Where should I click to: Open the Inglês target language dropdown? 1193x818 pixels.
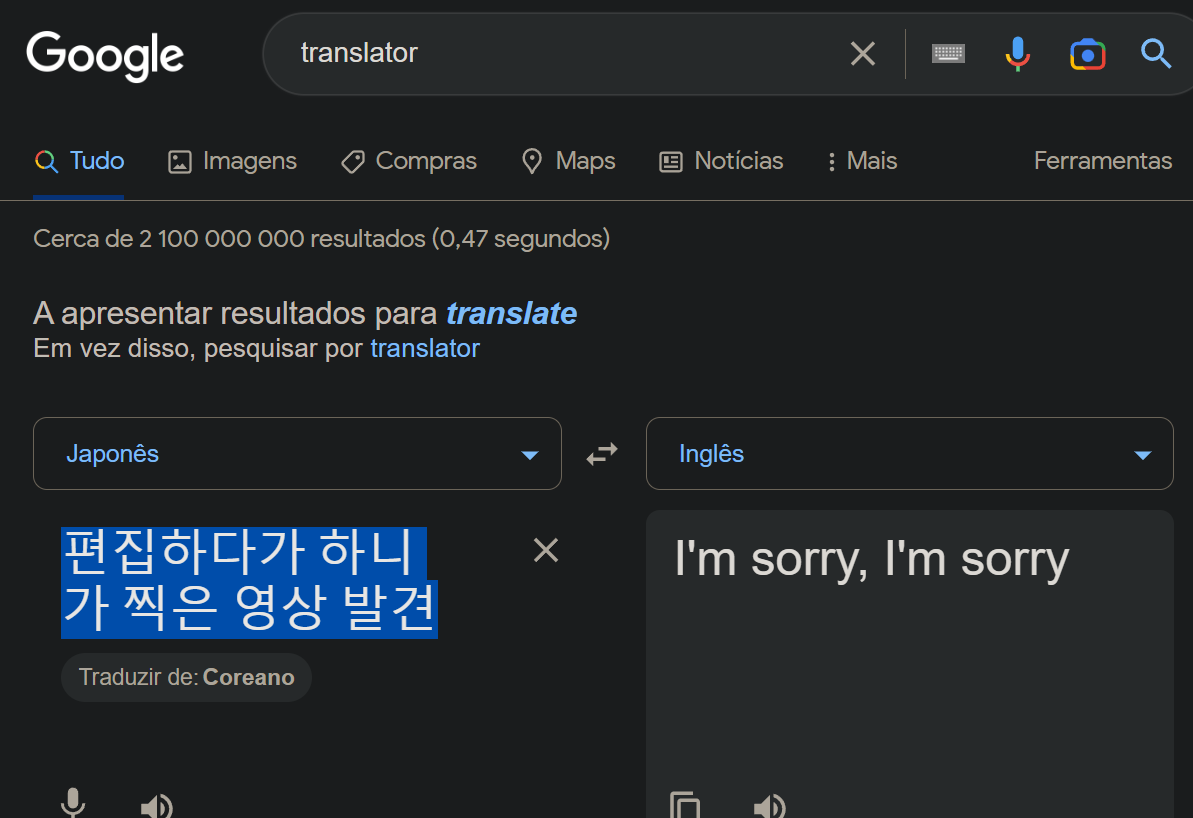click(x=910, y=453)
